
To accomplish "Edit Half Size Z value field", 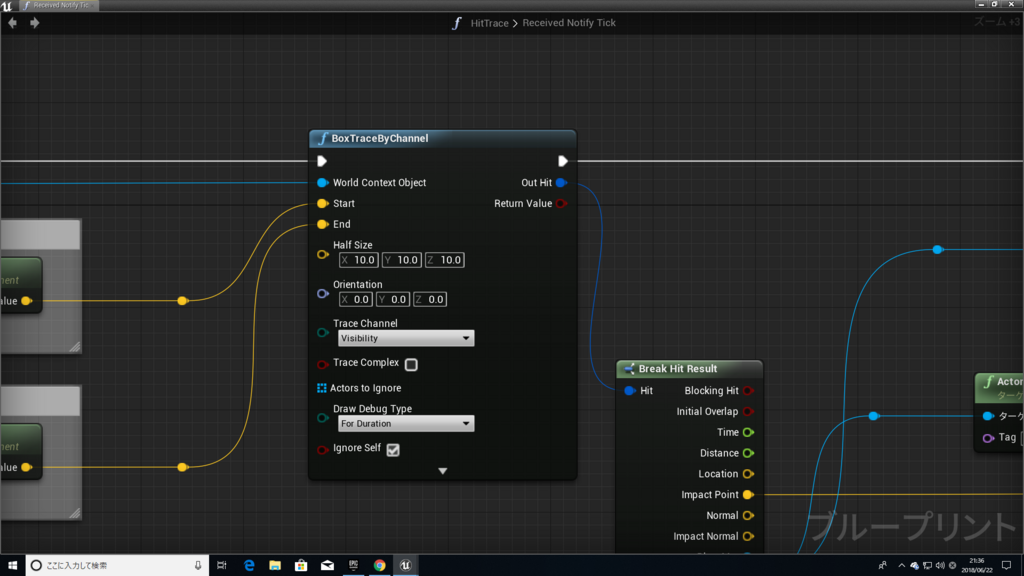I will click(444, 260).
